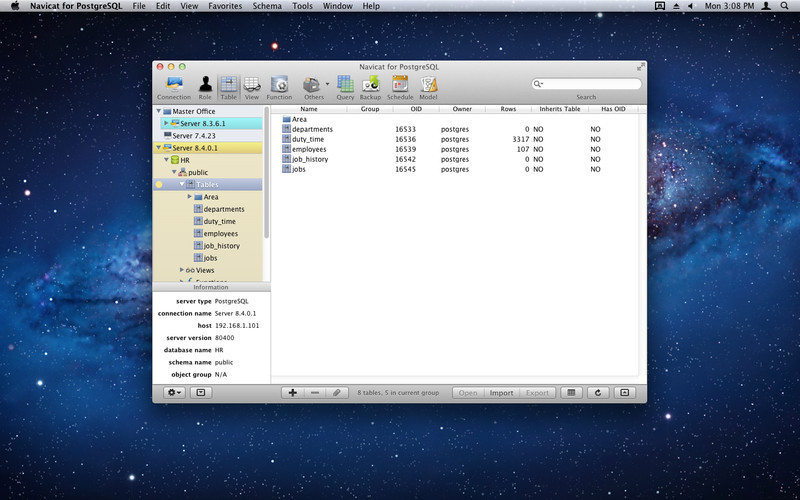Open the gear actions menu button

point(174,392)
